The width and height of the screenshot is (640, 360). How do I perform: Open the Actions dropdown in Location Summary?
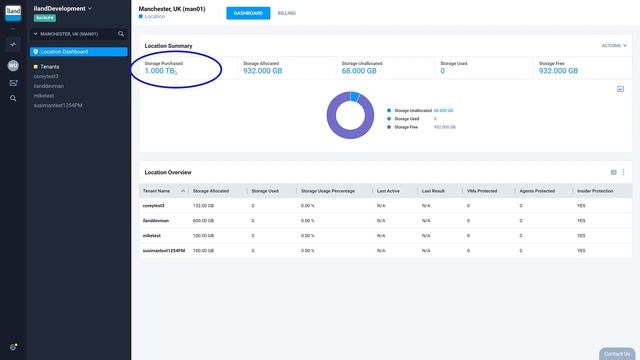(x=614, y=46)
